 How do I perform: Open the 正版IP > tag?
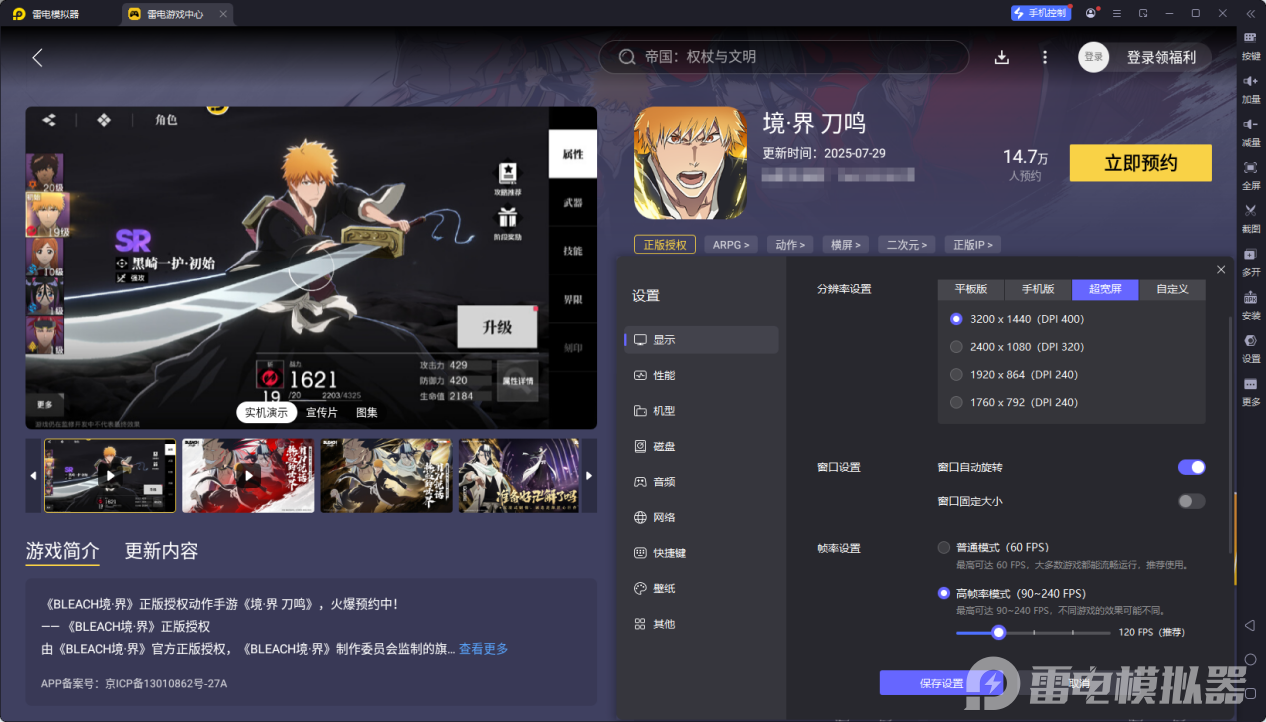[x=973, y=245]
